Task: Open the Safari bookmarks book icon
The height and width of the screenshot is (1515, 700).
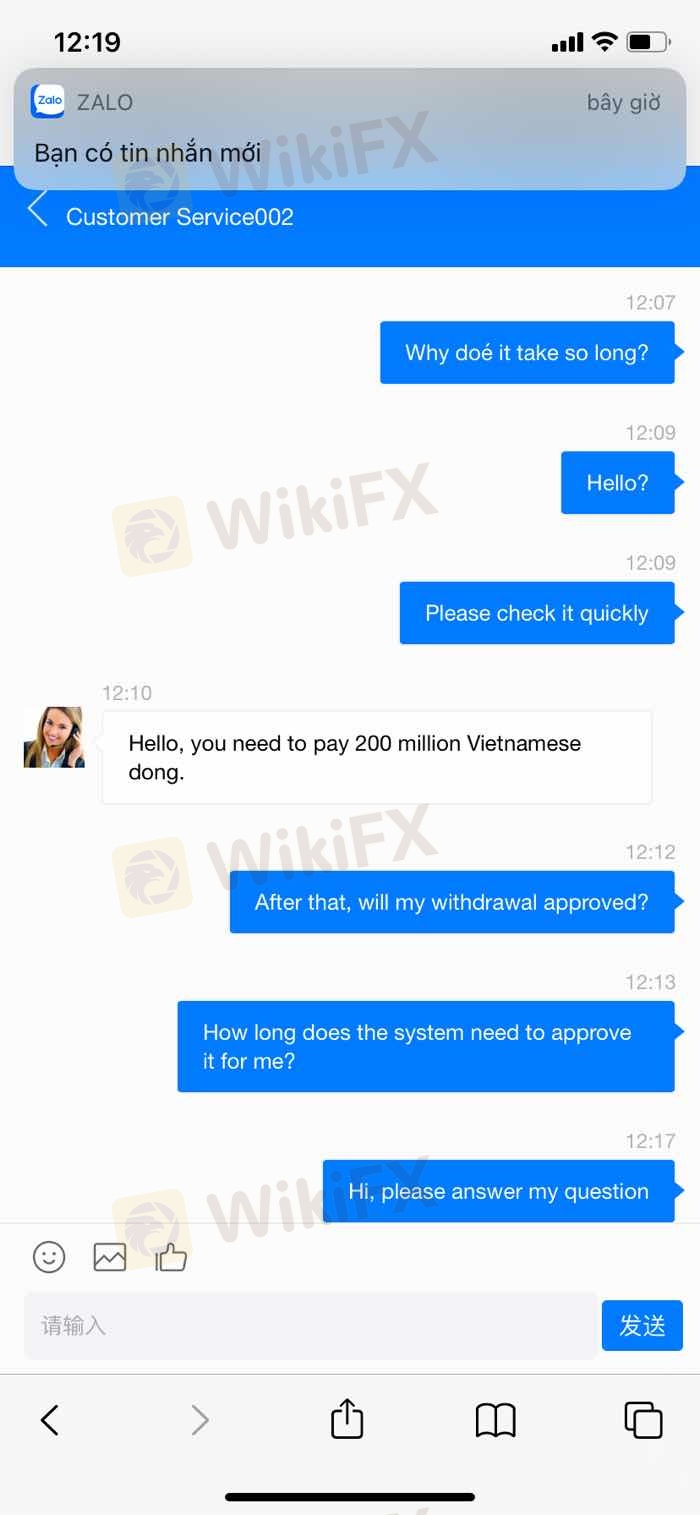Action: click(495, 1420)
